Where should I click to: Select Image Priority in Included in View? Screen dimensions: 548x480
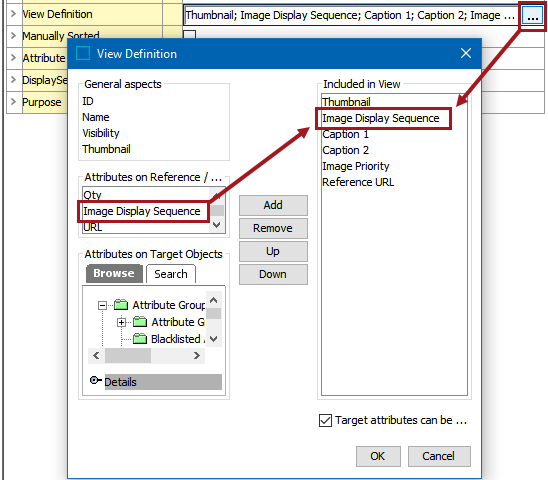point(355,166)
